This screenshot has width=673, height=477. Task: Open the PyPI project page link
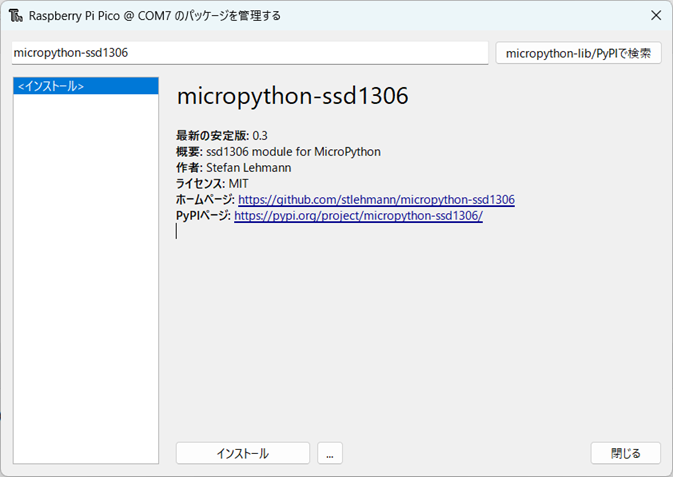coord(358,216)
